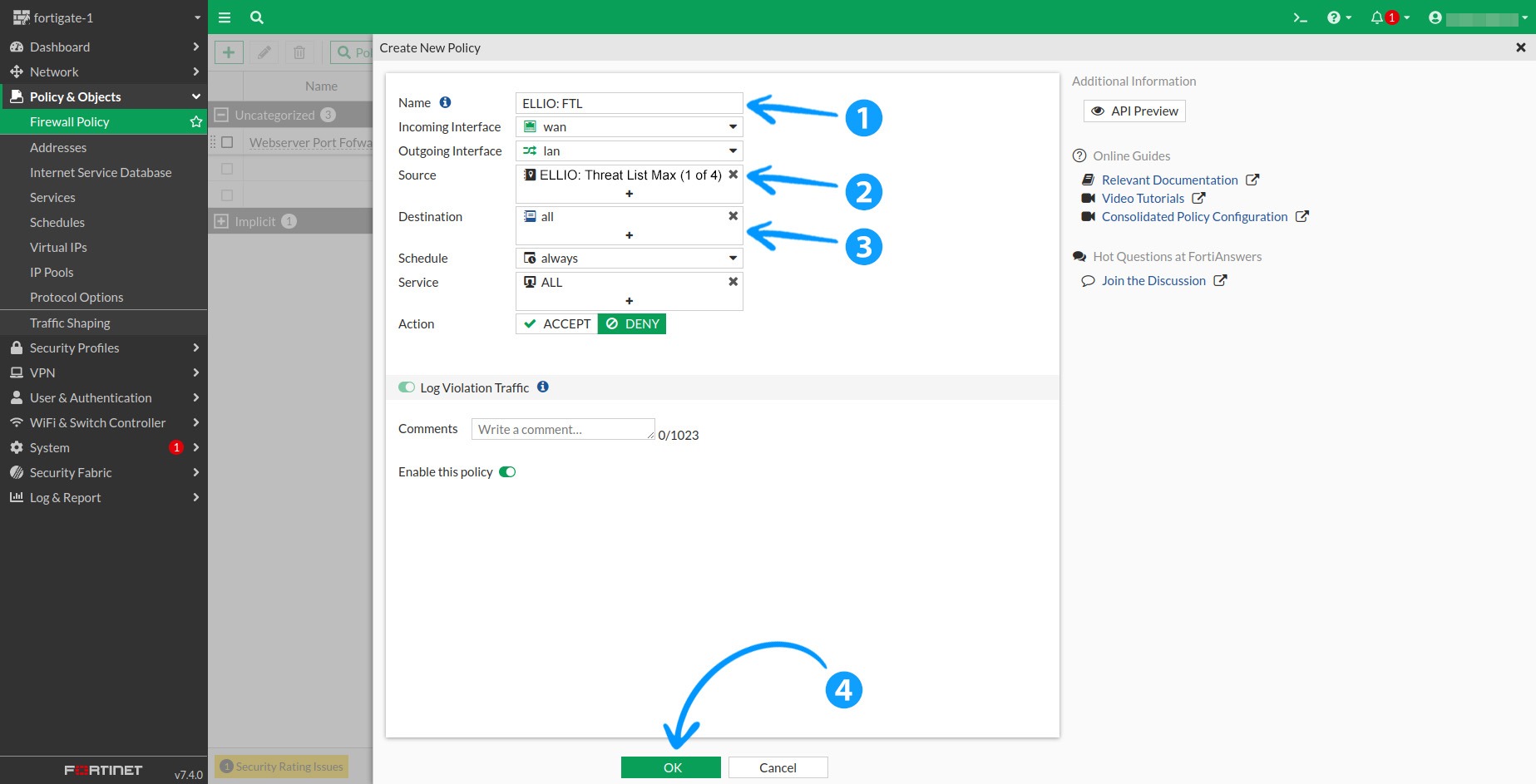Screen dimensions: 1536x784
Task: Toggle Log Violation Traffic switch
Action: coord(407,387)
